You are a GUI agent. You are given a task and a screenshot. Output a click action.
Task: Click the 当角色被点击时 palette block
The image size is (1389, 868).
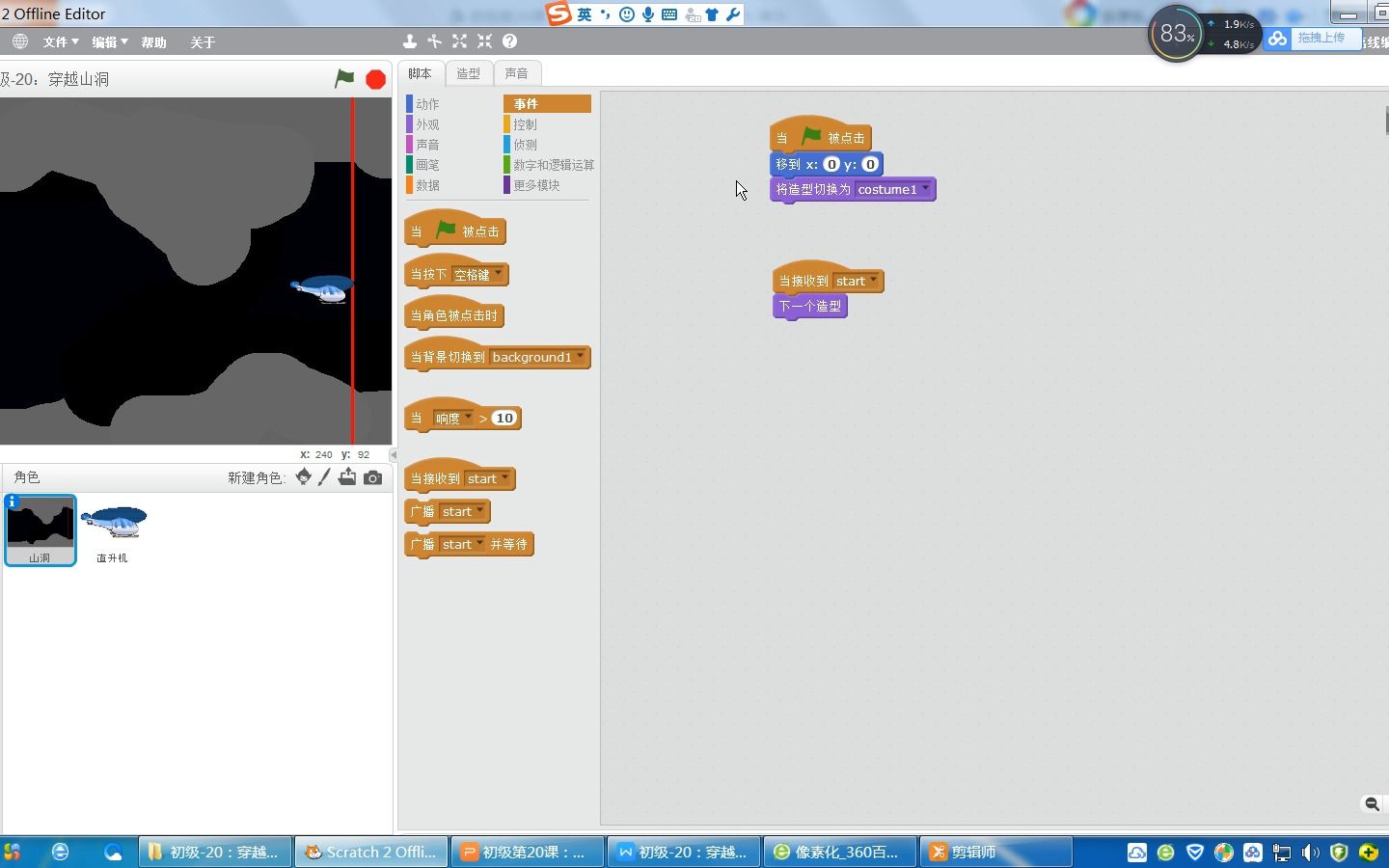click(454, 315)
